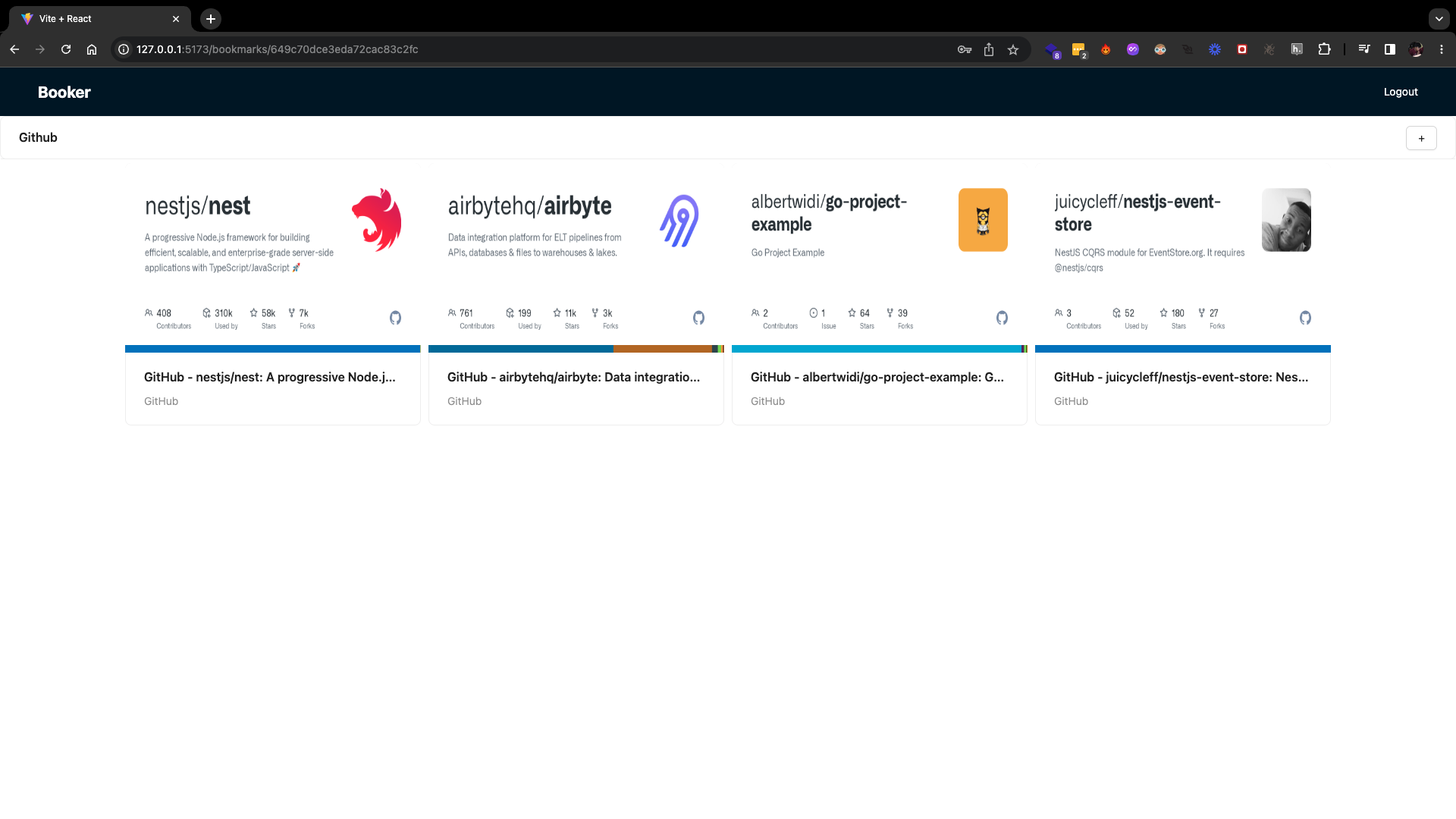
Task: Open the extensions puzzle icon
Action: (1324, 49)
